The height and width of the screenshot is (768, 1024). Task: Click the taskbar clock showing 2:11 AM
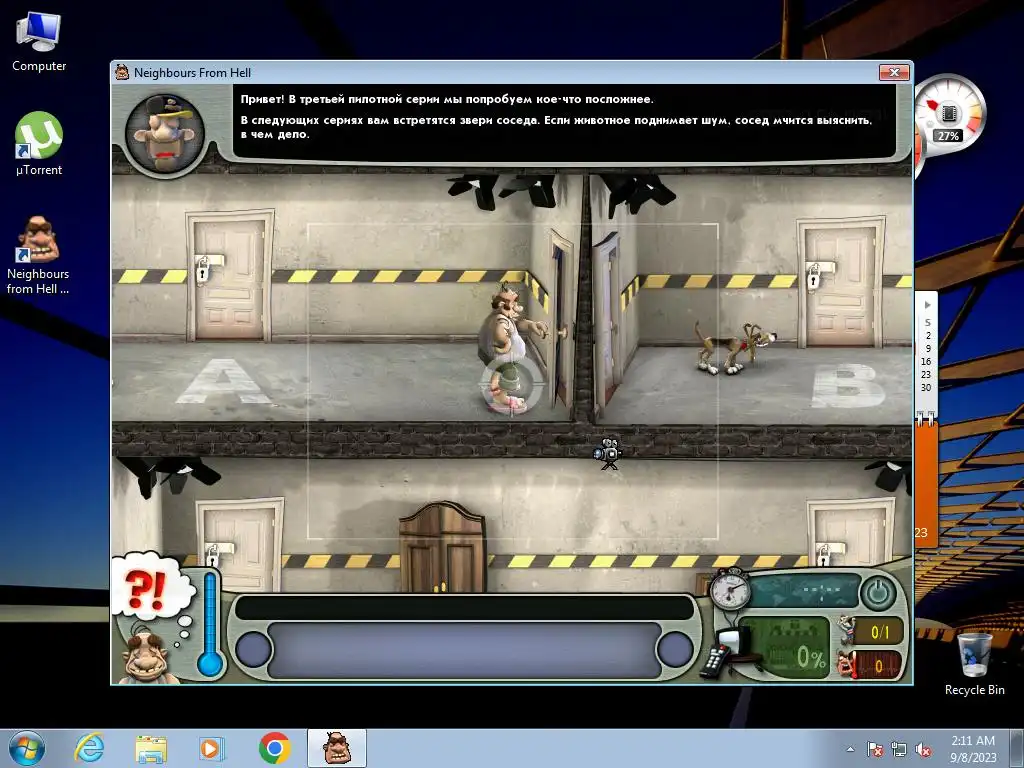click(973, 749)
